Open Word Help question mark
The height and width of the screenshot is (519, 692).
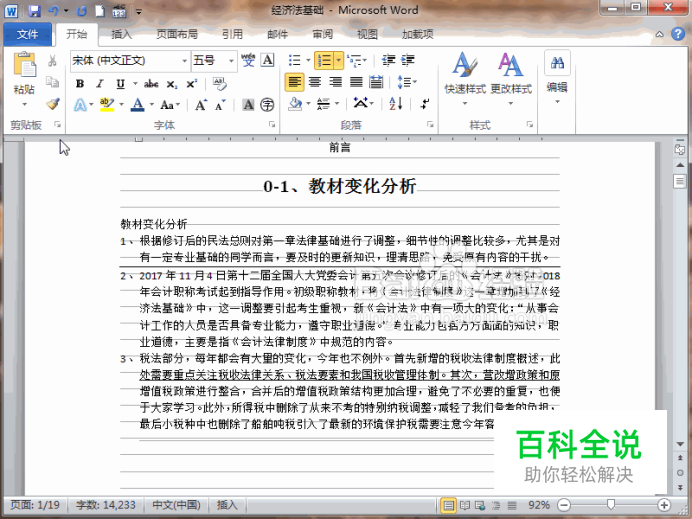(x=678, y=34)
